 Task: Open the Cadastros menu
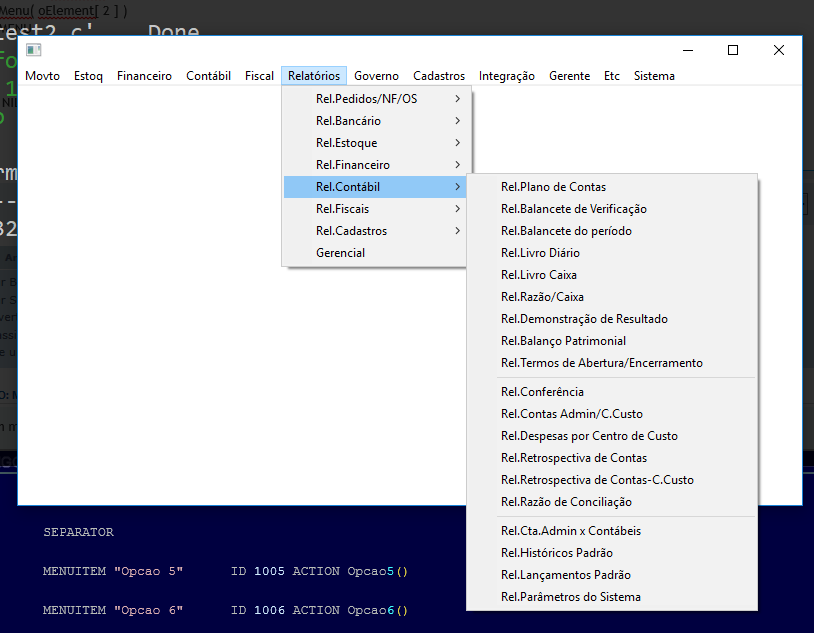tap(439, 76)
